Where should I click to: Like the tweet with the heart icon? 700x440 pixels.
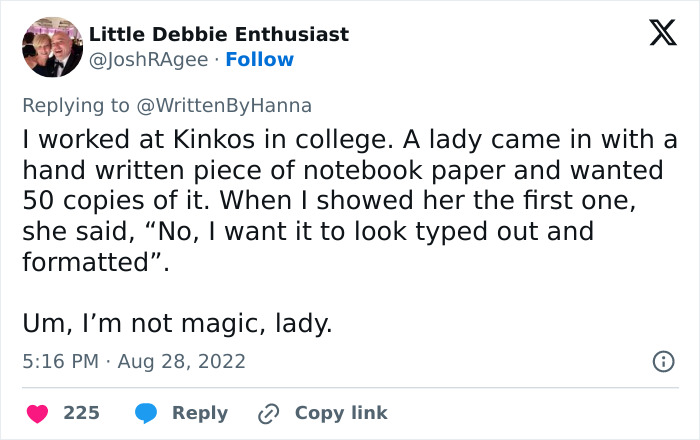click(x=37, y=413)
